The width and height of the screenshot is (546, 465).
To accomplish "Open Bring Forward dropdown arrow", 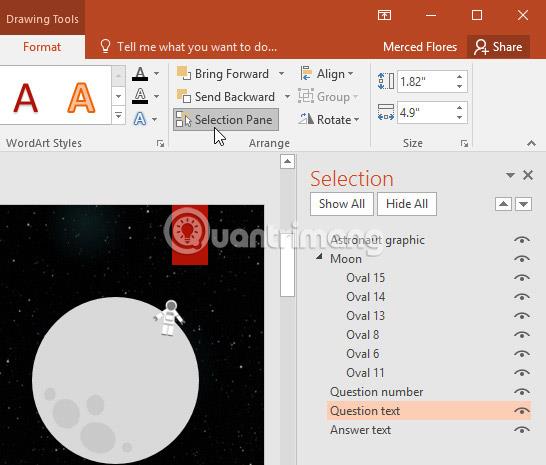I will point(281,74).
